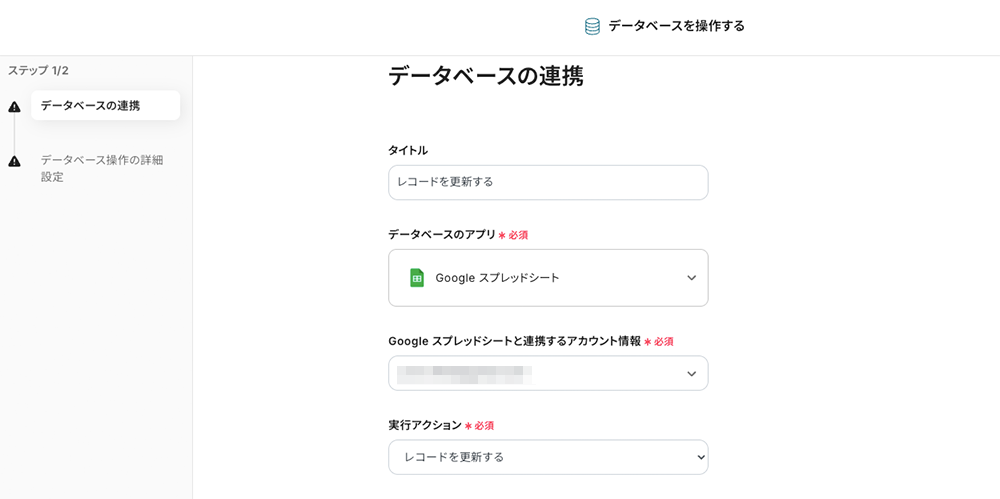Click the warning icon beside データベースの連携 step
This screenshot has width=1000, height=499.
tap(14, 107)
